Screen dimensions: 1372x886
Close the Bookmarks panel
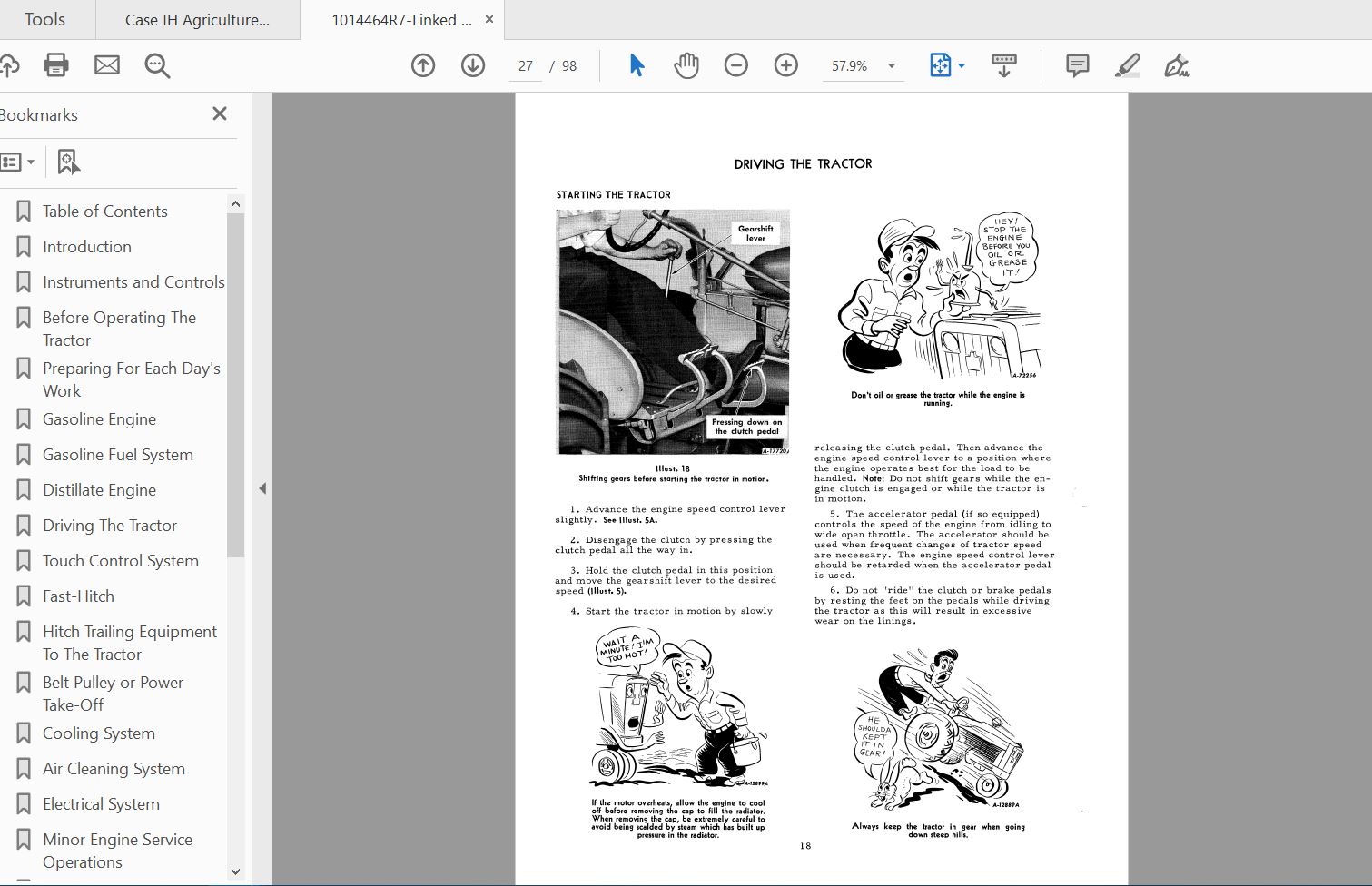coord(220,113)
